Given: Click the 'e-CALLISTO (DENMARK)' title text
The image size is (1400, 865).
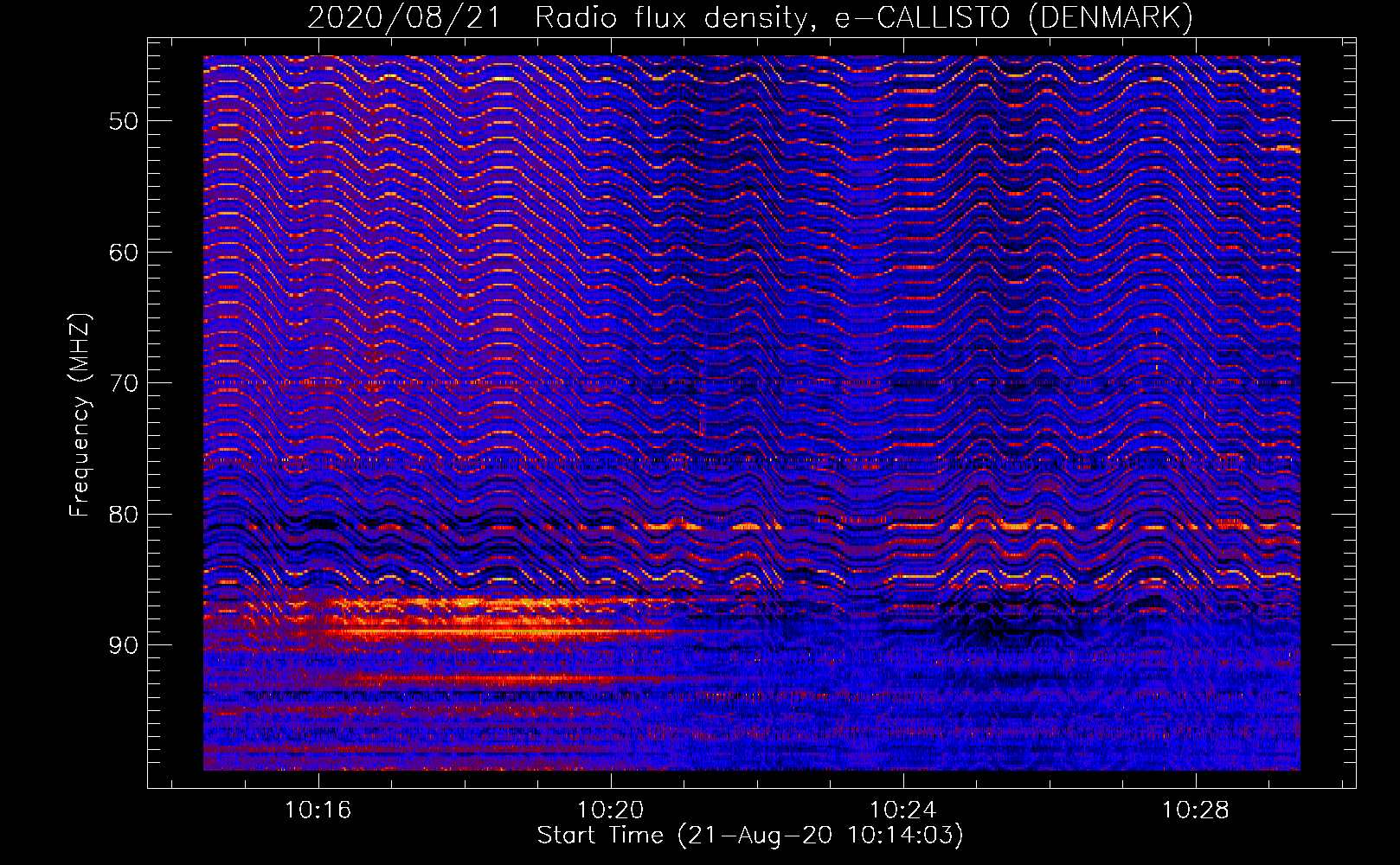Looking at the screenshot, I should click(1014, 17).
